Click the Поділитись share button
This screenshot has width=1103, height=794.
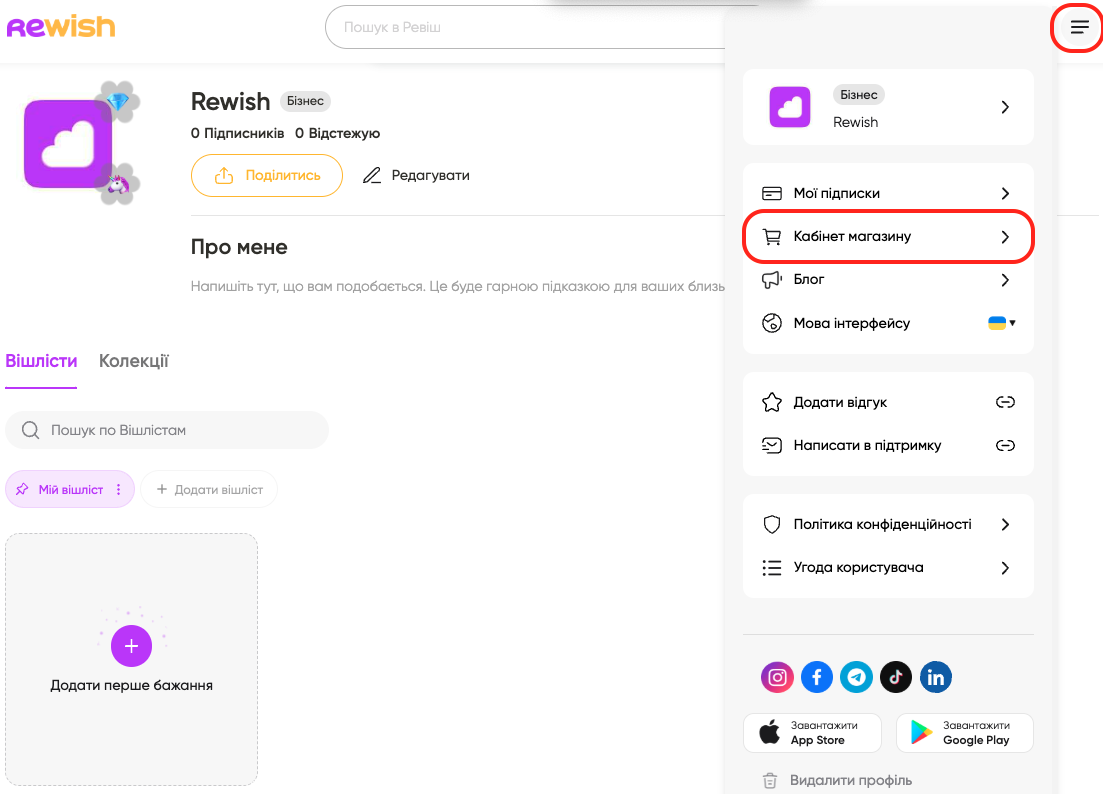pos(267,175)
